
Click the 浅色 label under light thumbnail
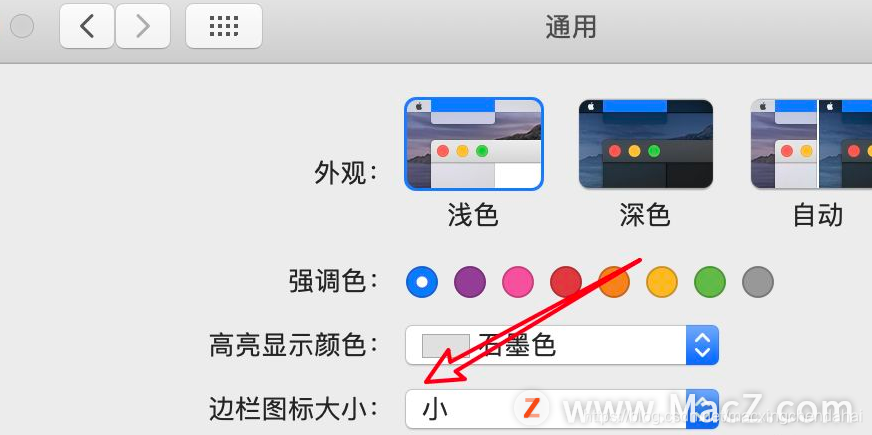coord(473,215)
